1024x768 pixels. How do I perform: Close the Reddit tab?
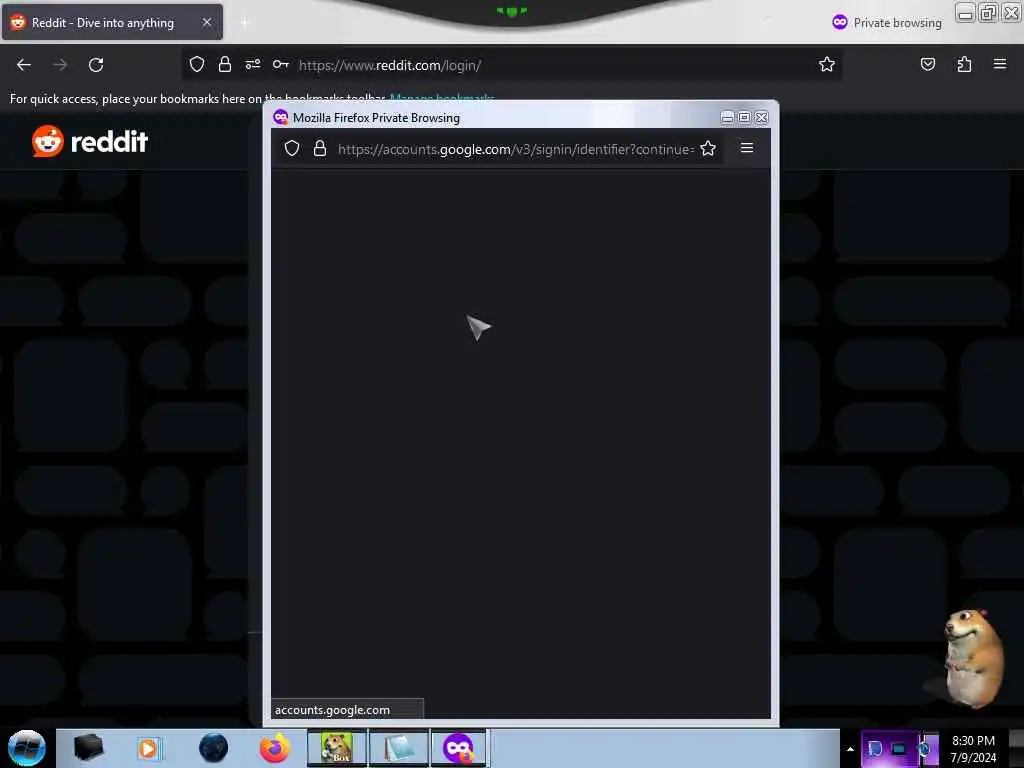click(x=206, y=22)
